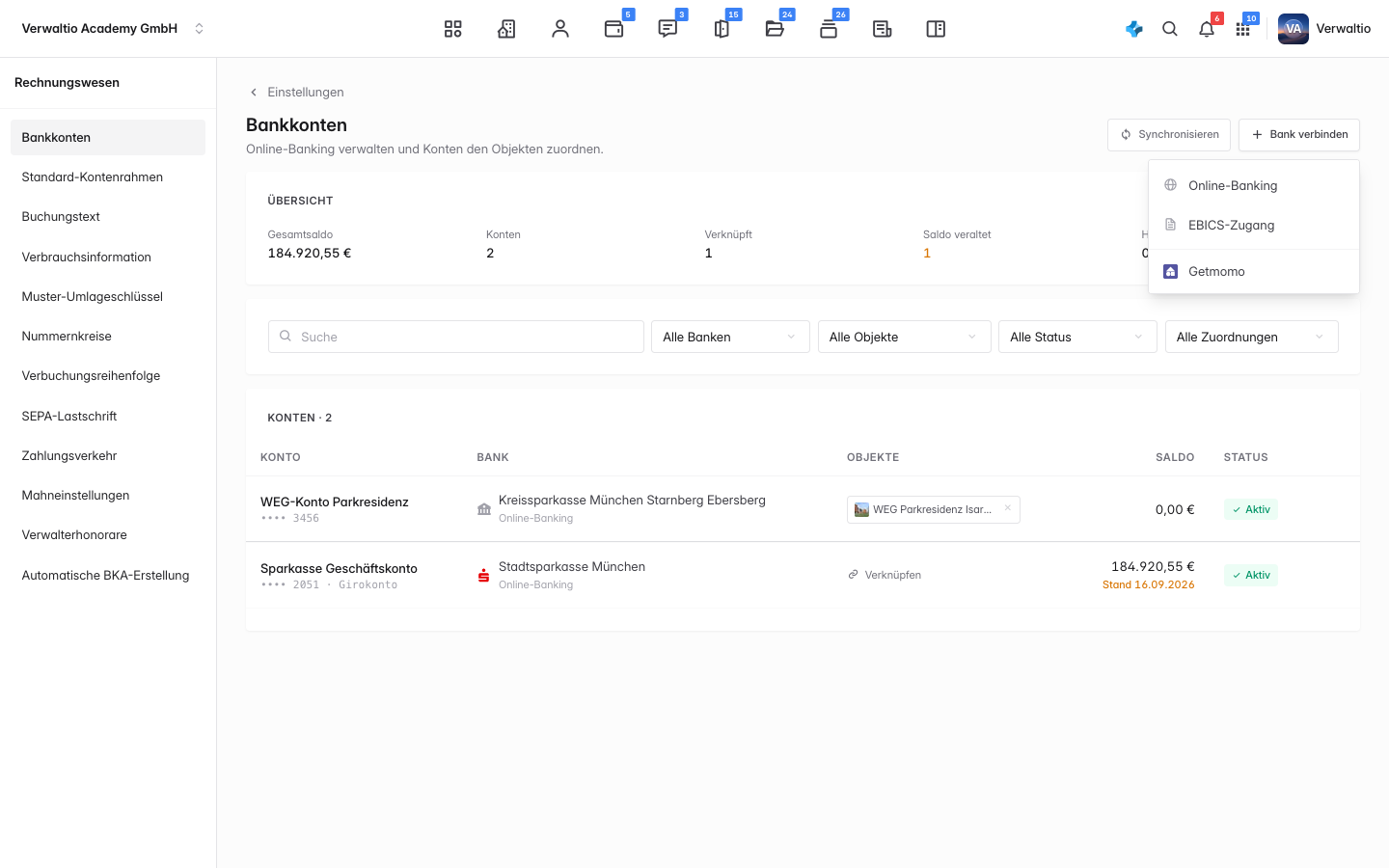1389x868 pixels.
Task: Open the contacts person icon
Action: tap(560, 29)
